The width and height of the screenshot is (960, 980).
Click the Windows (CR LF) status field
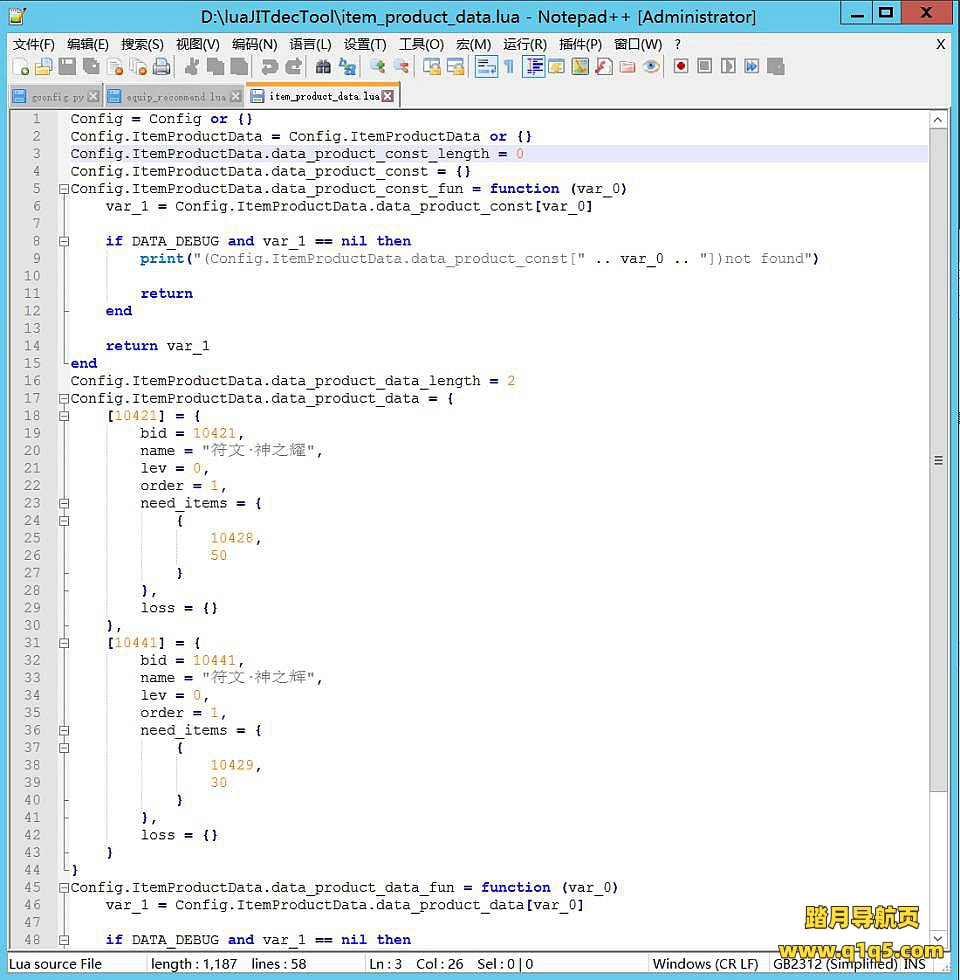pyautogui.click(x=705, y=964)
